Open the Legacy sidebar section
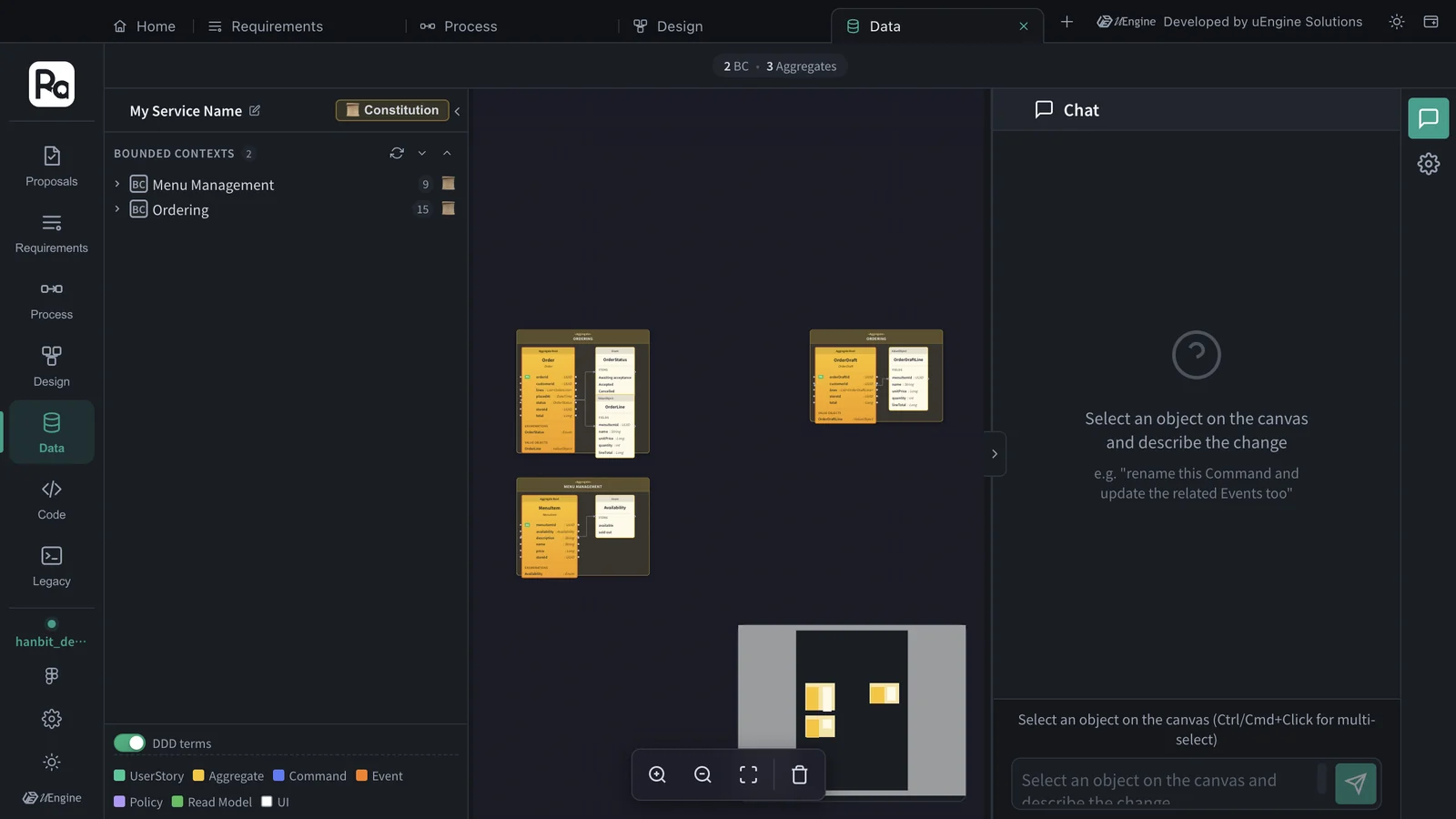The height and width of the screenshot is (819, 1456). (52, 566)
